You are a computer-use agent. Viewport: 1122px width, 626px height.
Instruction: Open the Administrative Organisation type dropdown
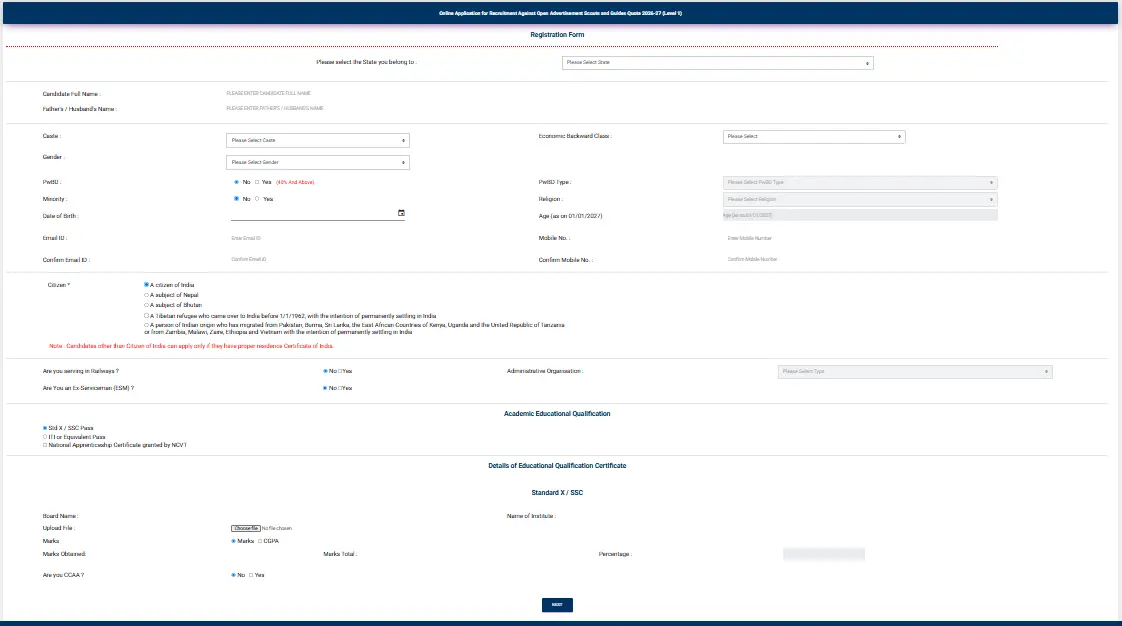coord(915,372)
